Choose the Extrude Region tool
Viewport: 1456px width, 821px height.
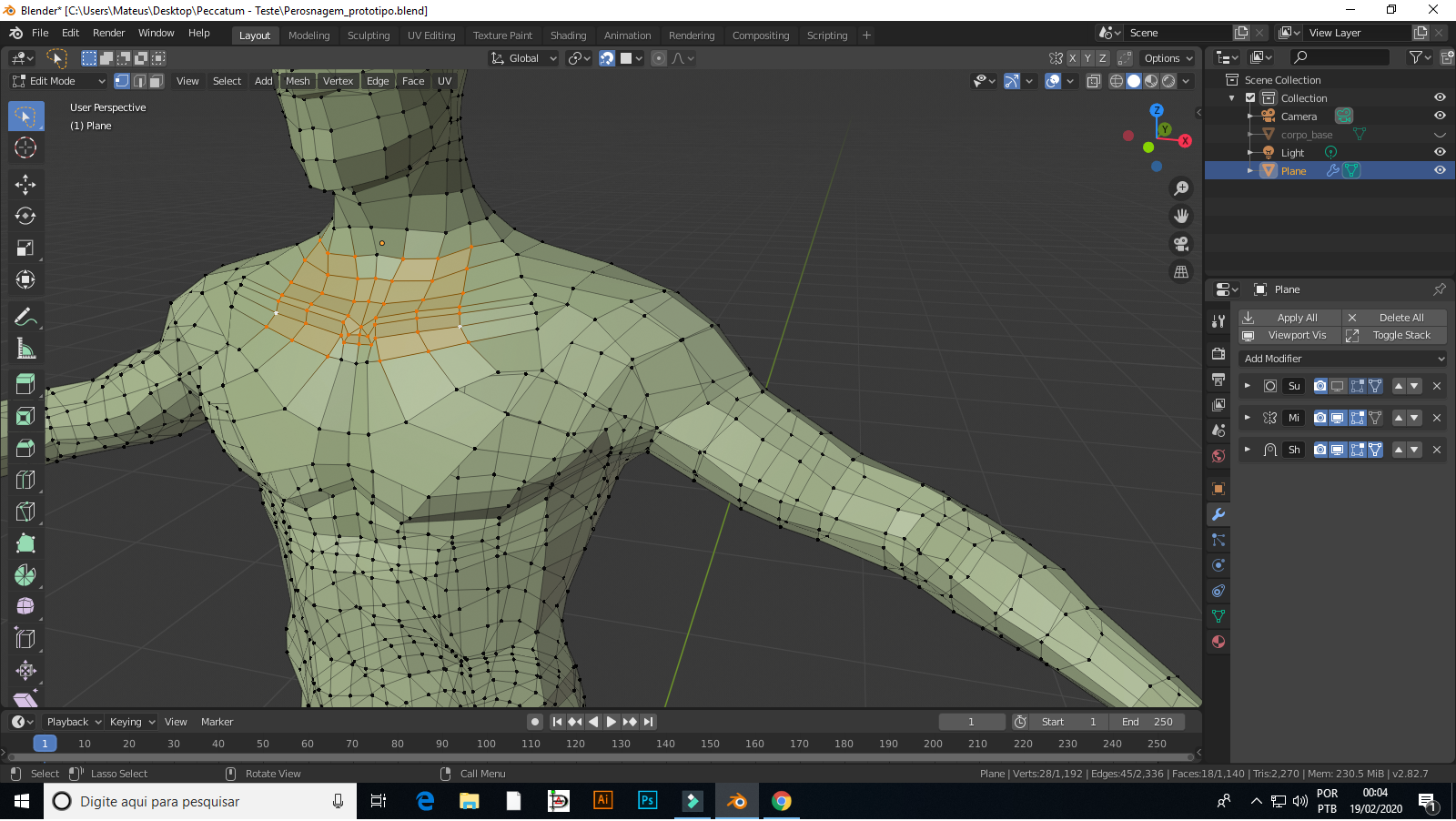pyautogui.click(x=25, y=384)
